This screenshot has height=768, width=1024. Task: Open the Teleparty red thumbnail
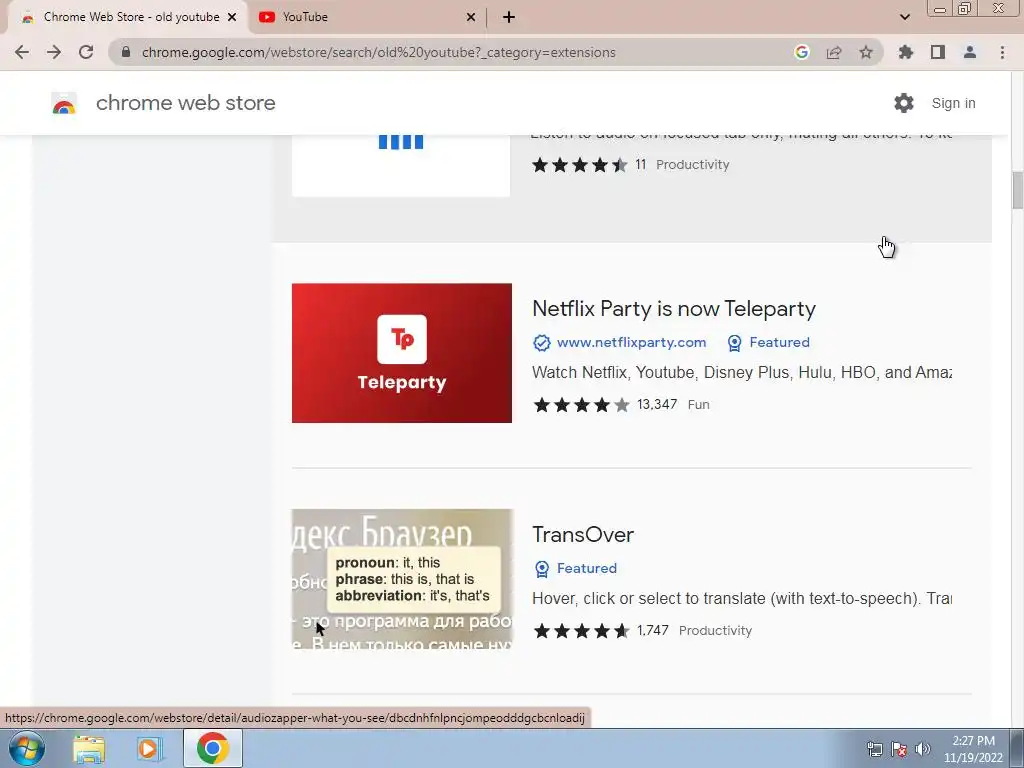click(x=402, y=353)
